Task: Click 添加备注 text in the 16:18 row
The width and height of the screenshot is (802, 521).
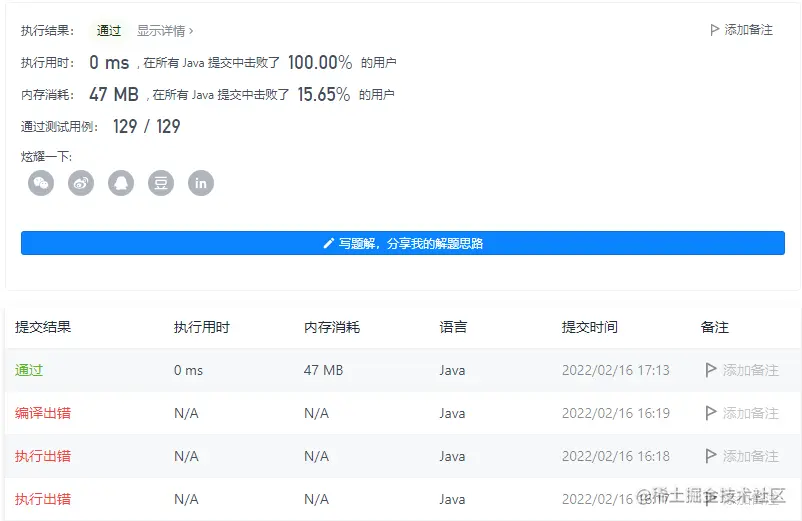Action: point(750,456)
